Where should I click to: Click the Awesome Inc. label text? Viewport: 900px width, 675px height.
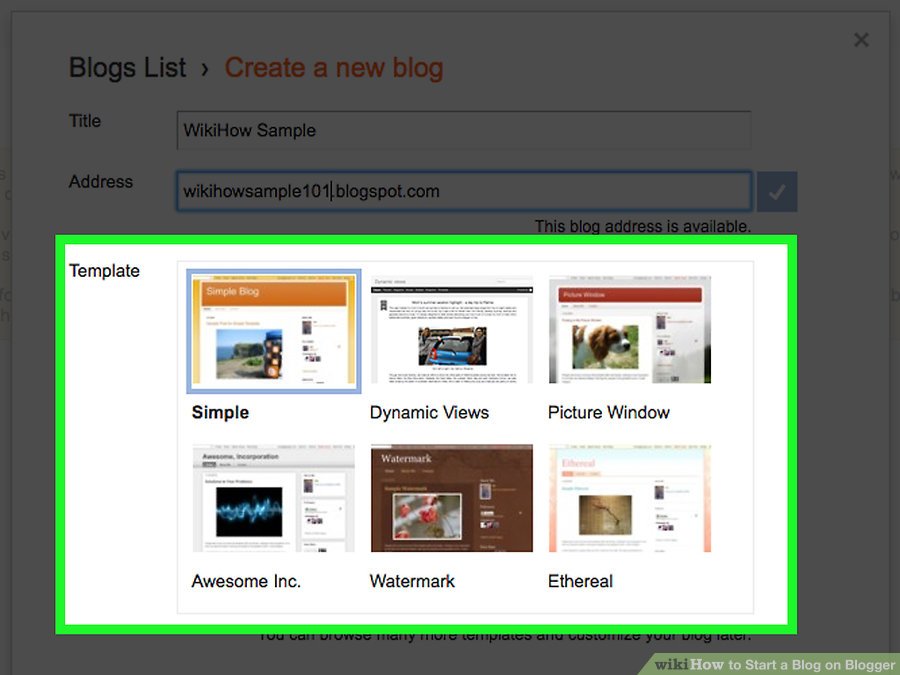(246, 581)
